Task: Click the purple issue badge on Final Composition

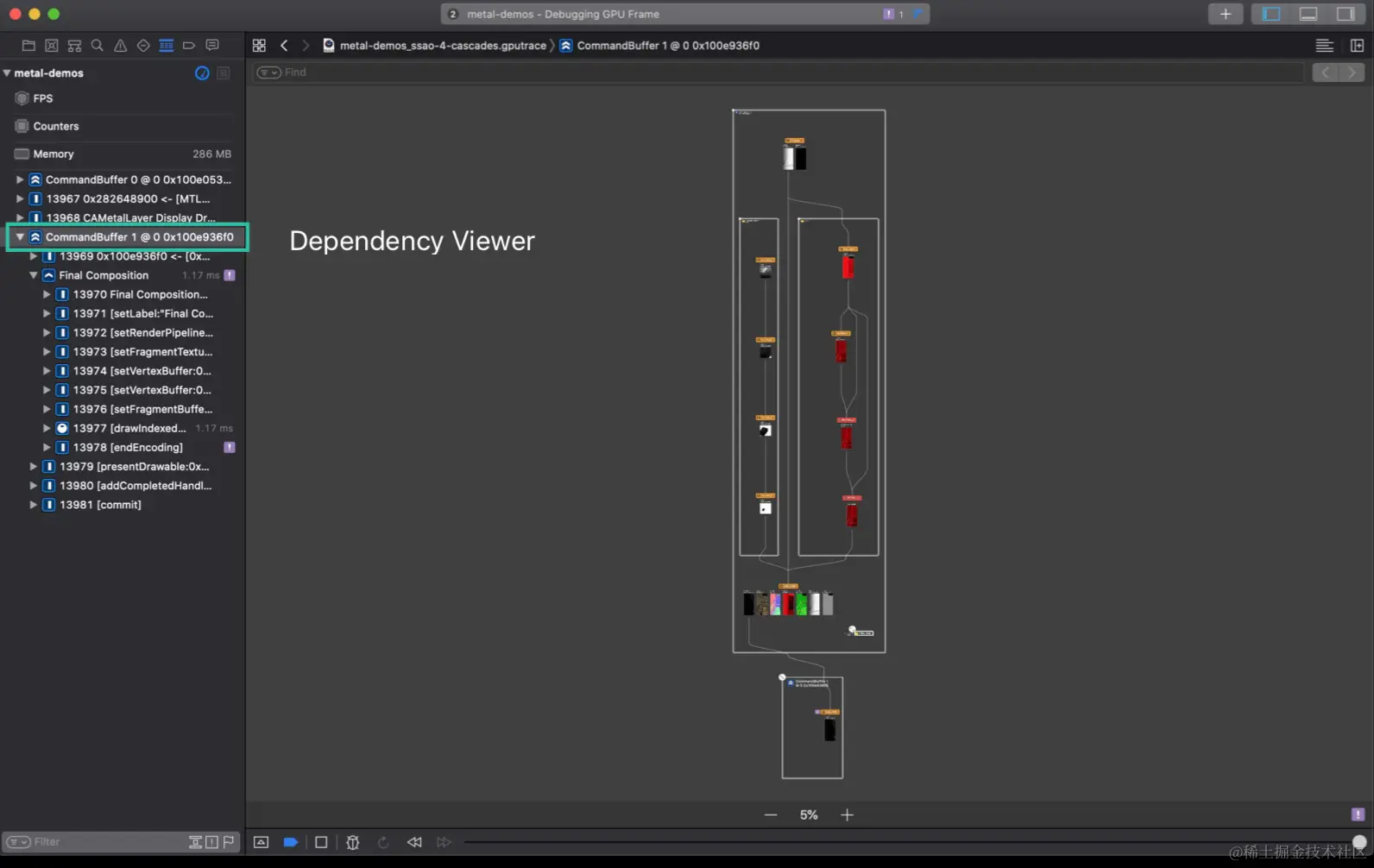Action: click(230, 275)
